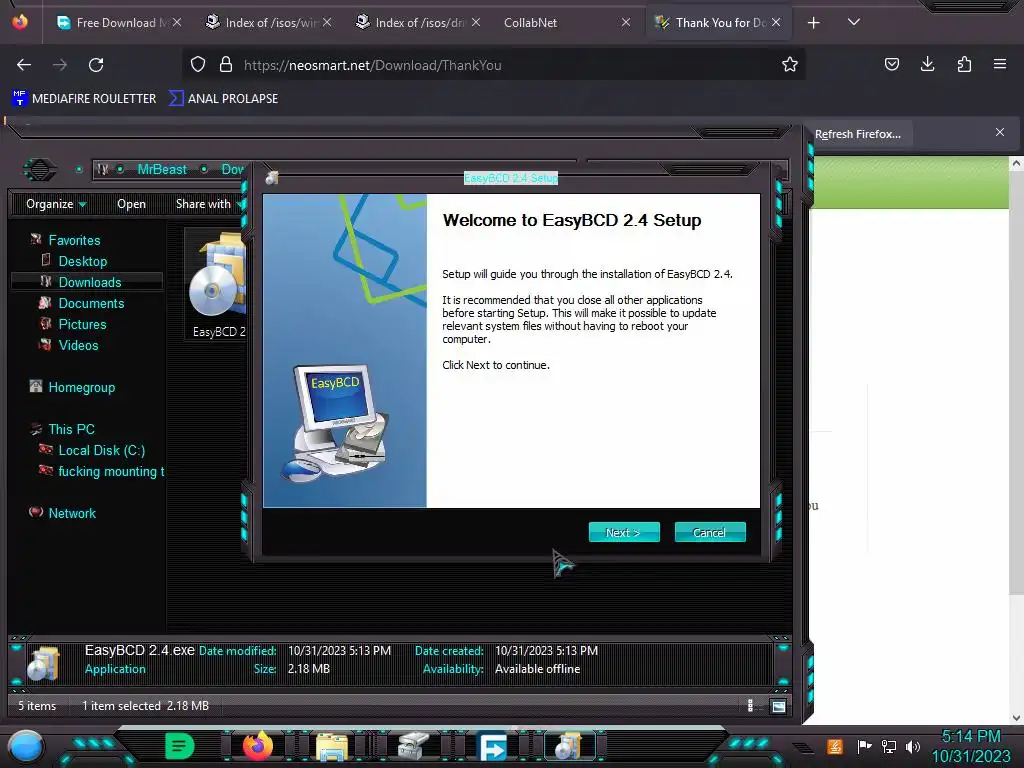This screenshot has width=1024, height=768.
Task: Close the CollabNet tab
Action: click(x=626, y=22)
